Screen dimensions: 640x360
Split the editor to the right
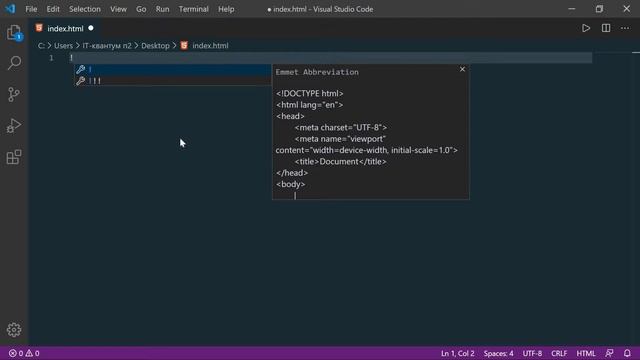point(606,28)
